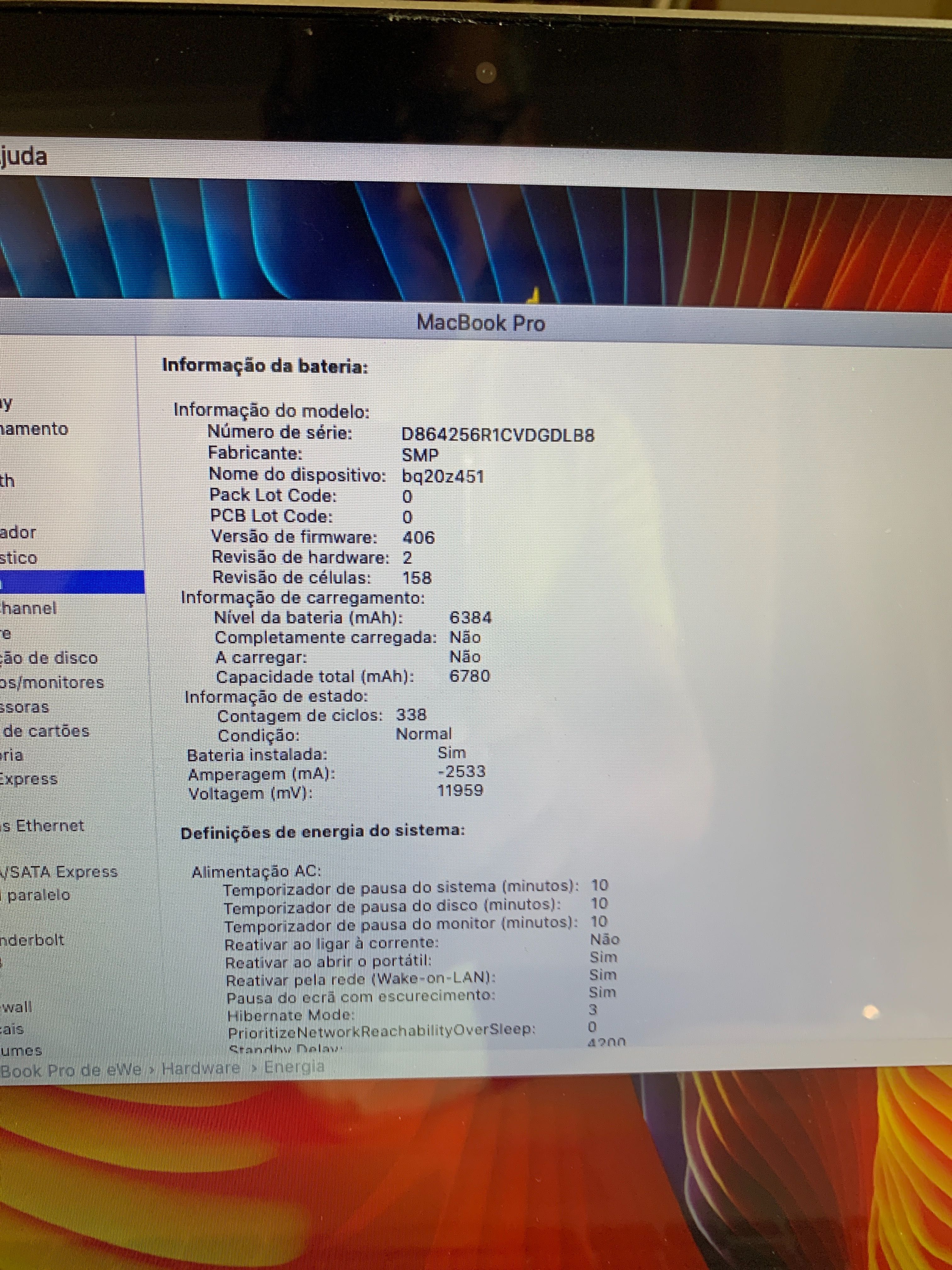Select sidebar item ending in 'hannel'

click(x=28, y=608)
